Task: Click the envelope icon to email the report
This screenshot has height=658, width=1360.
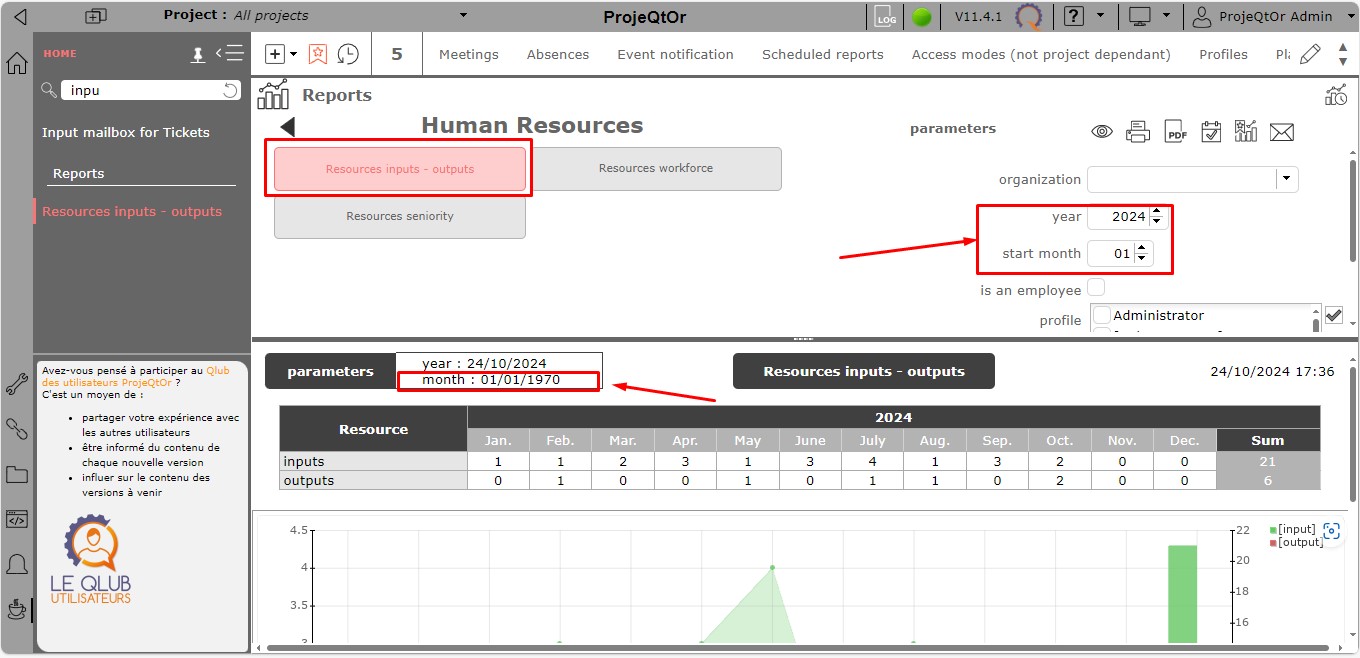Action: [x=1282, y=132]
